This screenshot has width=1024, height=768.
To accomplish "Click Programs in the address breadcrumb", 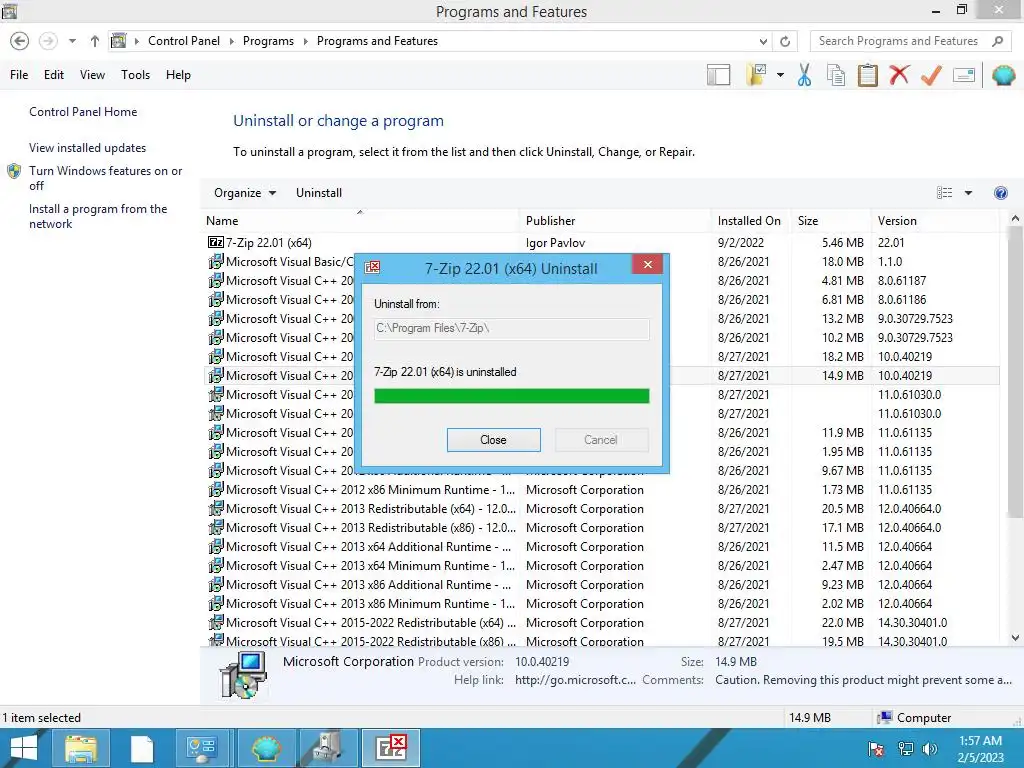I will tap(268, 41).
